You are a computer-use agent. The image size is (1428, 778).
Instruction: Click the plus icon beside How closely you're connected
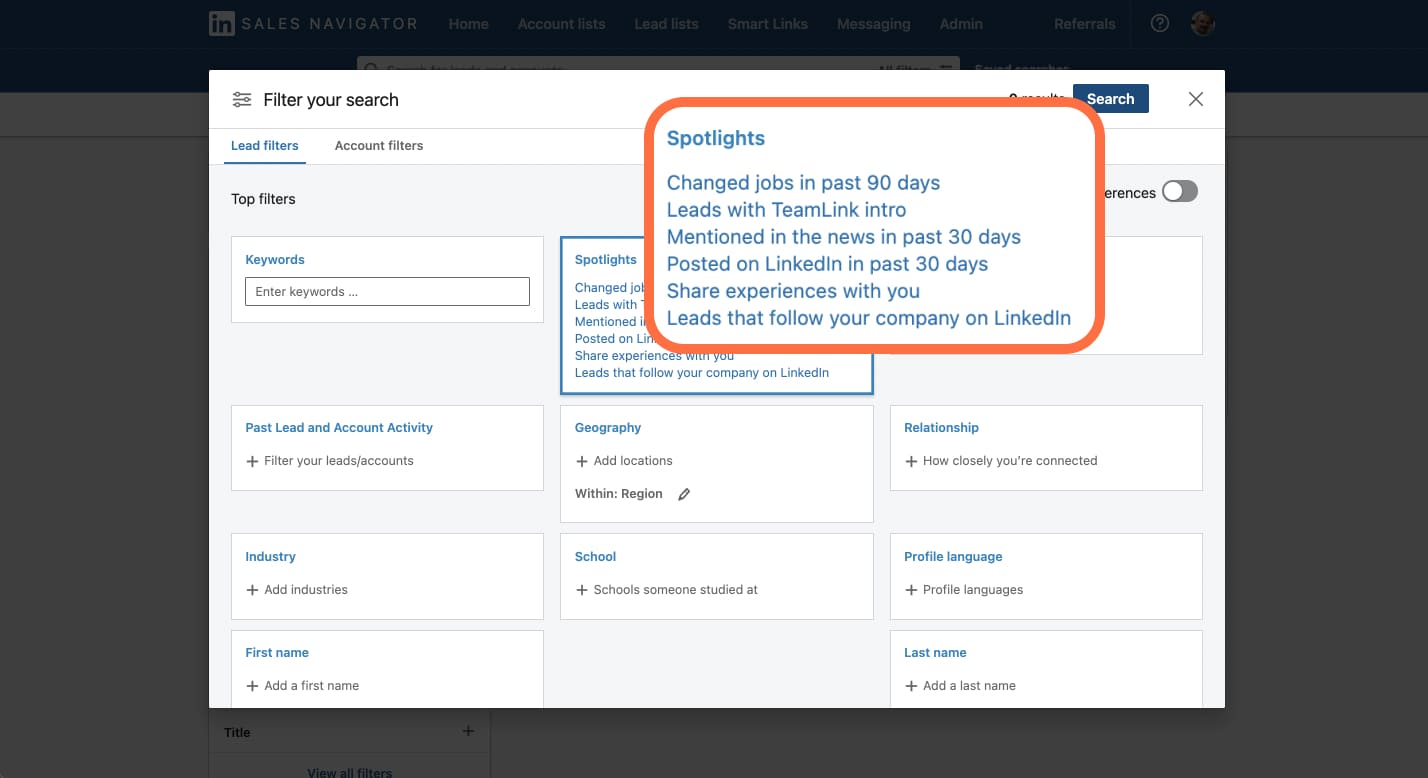pos(911,461)
